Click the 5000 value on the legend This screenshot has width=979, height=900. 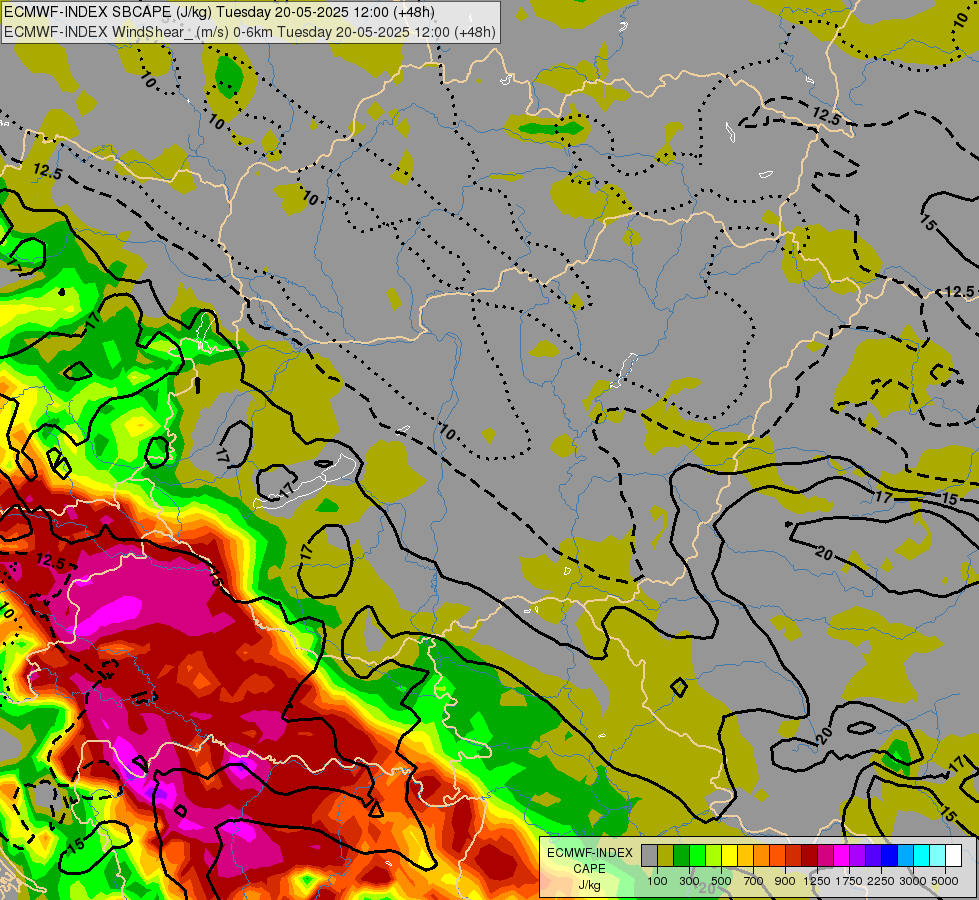point(945,881)
